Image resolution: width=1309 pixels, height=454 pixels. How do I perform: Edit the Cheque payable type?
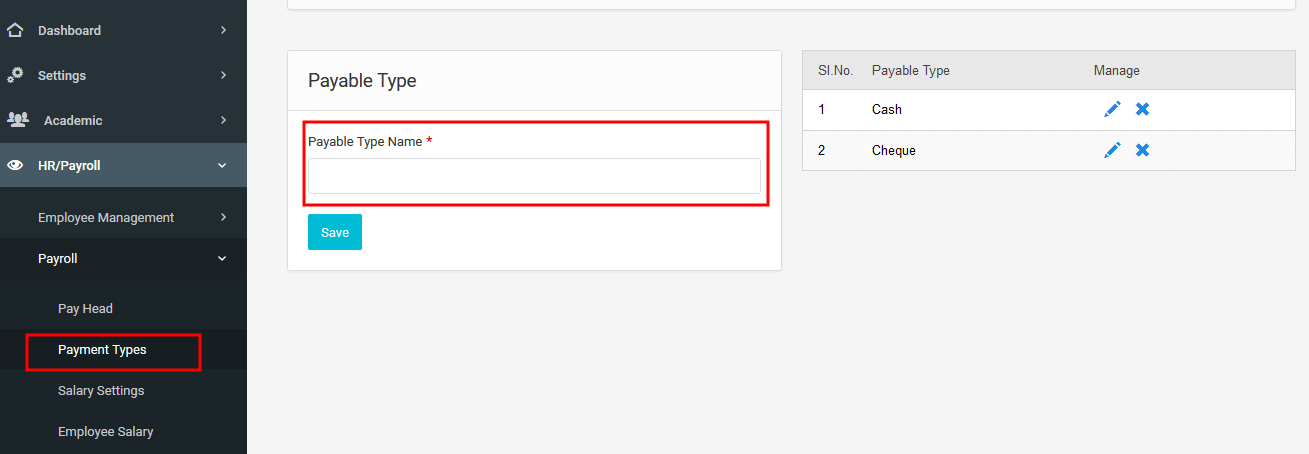click(1112, 150)
